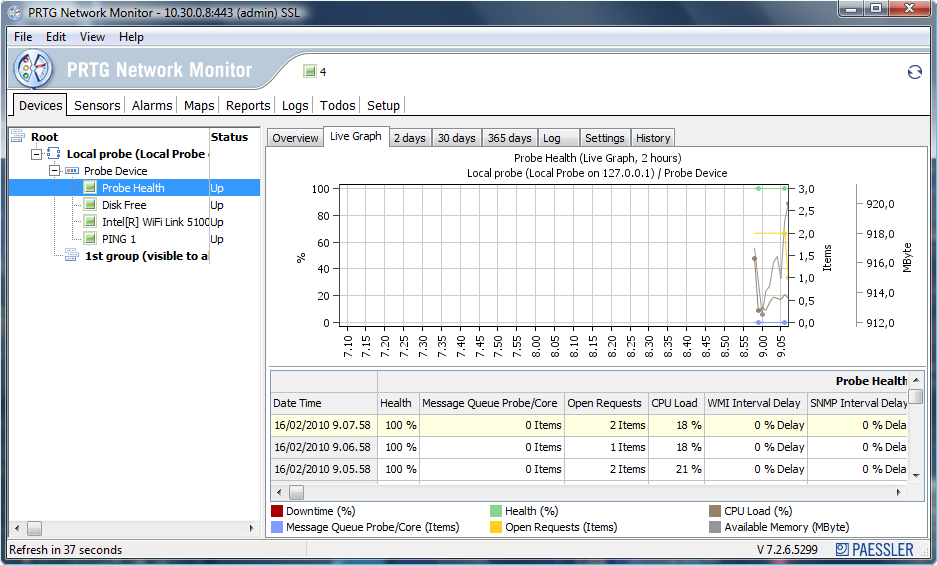Click the Open Requests yellow legend swatch
Viewport: 937px width, 565px height.
(x=495, y=527)
